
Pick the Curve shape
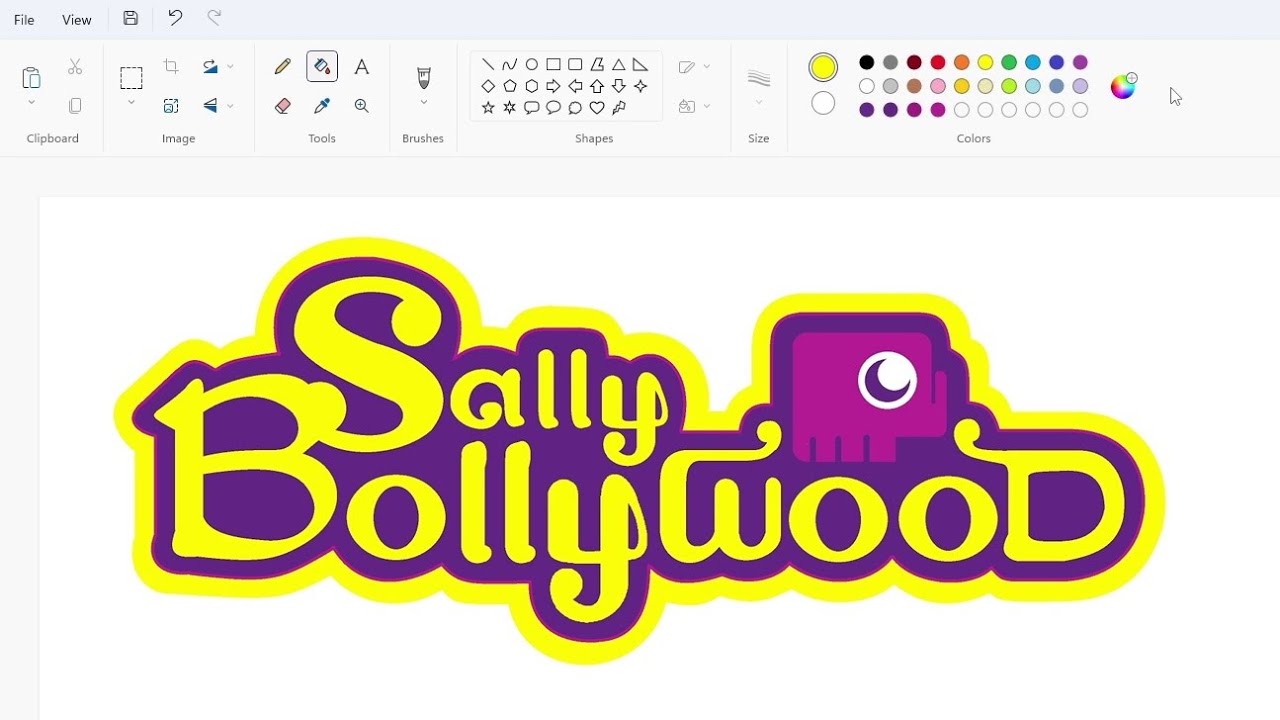(x=510, y=64)
